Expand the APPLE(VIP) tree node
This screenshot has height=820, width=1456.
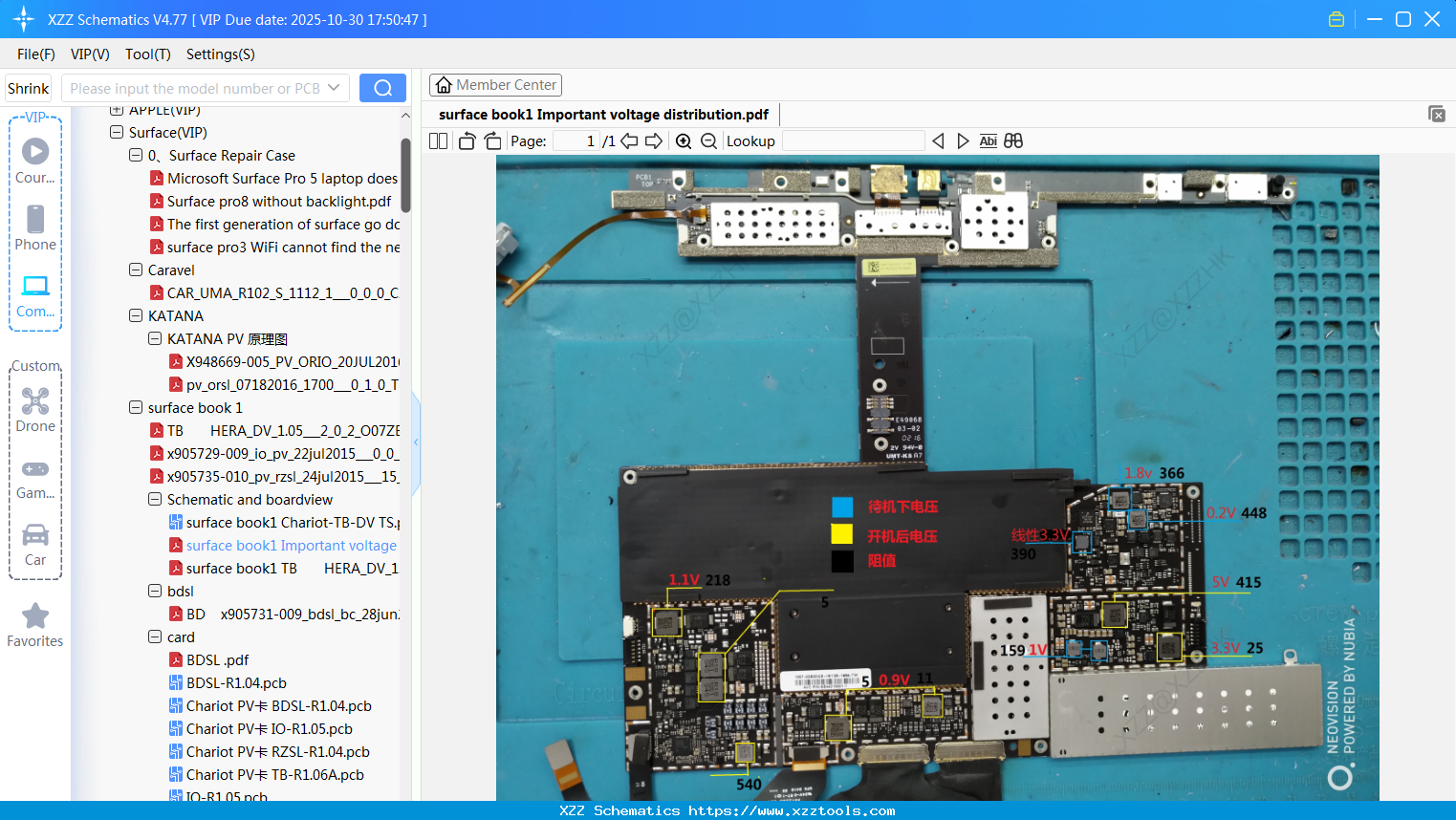[117, 110]
